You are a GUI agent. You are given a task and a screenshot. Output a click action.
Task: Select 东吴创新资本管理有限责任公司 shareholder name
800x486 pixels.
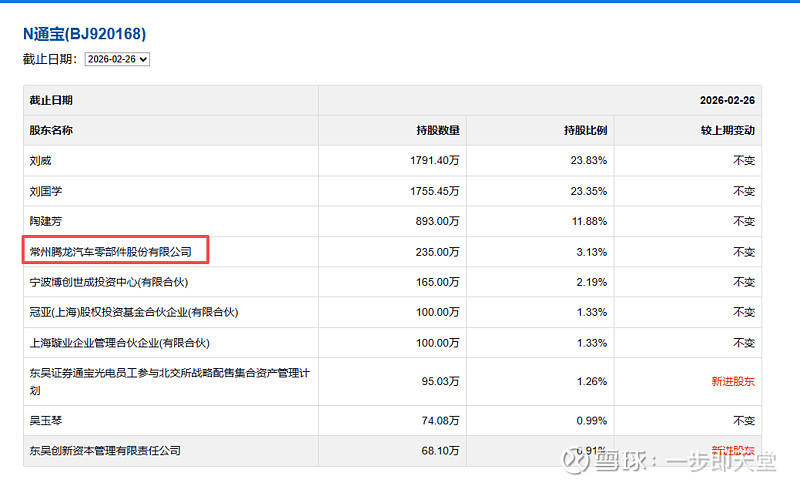[105, 451]
